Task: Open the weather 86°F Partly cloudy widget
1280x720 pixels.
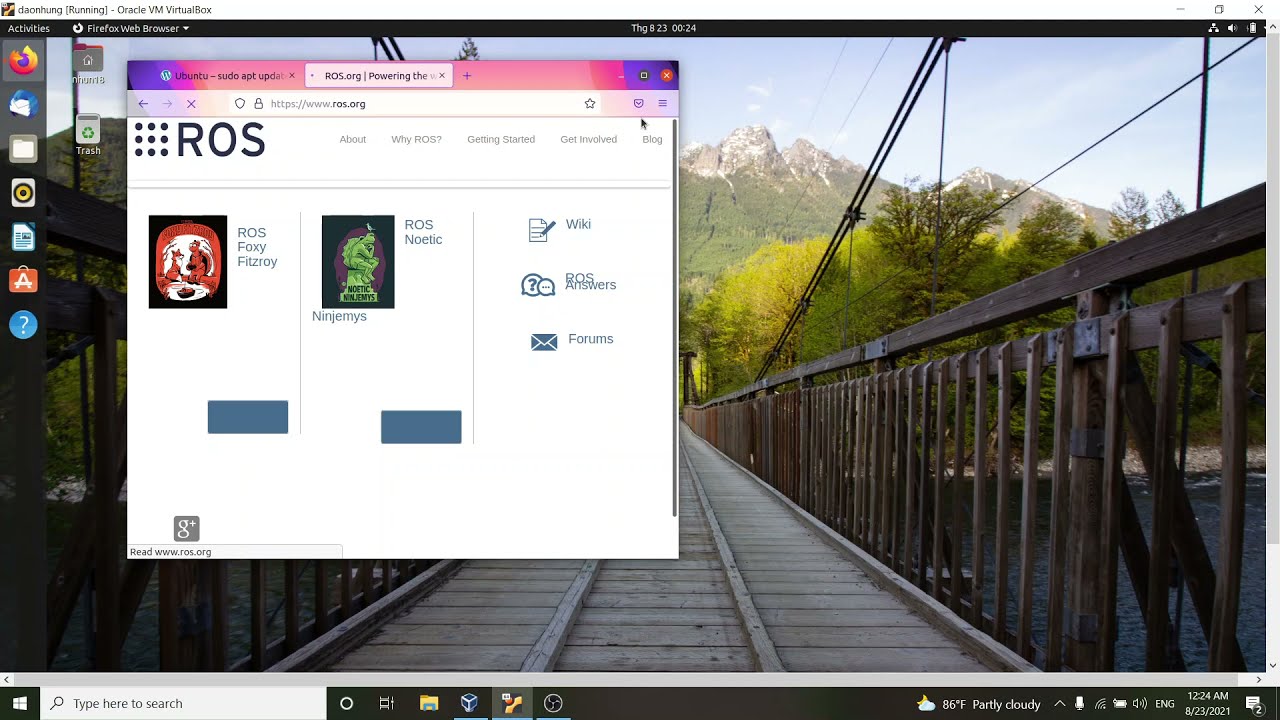Action: pyautogui.click(x=979, y=703)
